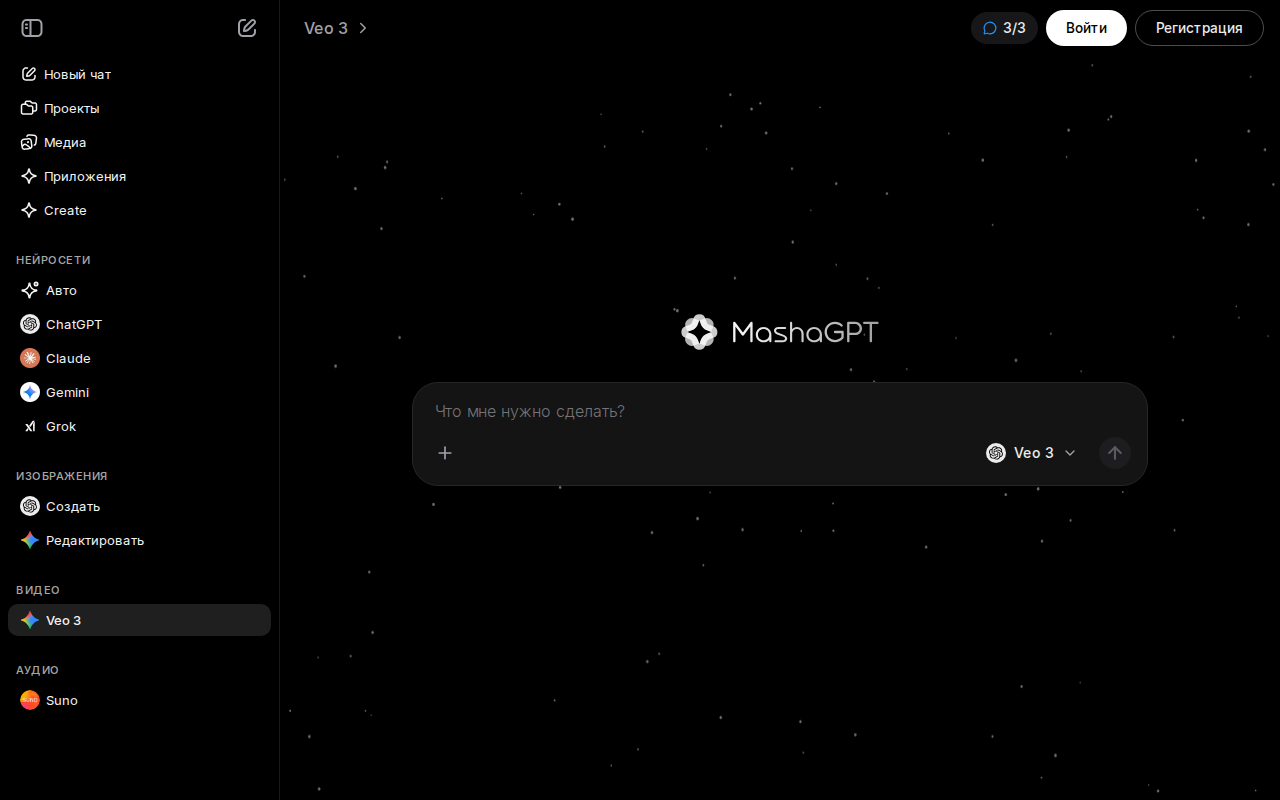The height and width of the screenshot is (800, 1280).
Task: Click the send arrow button
Action: coord(1115,453)
